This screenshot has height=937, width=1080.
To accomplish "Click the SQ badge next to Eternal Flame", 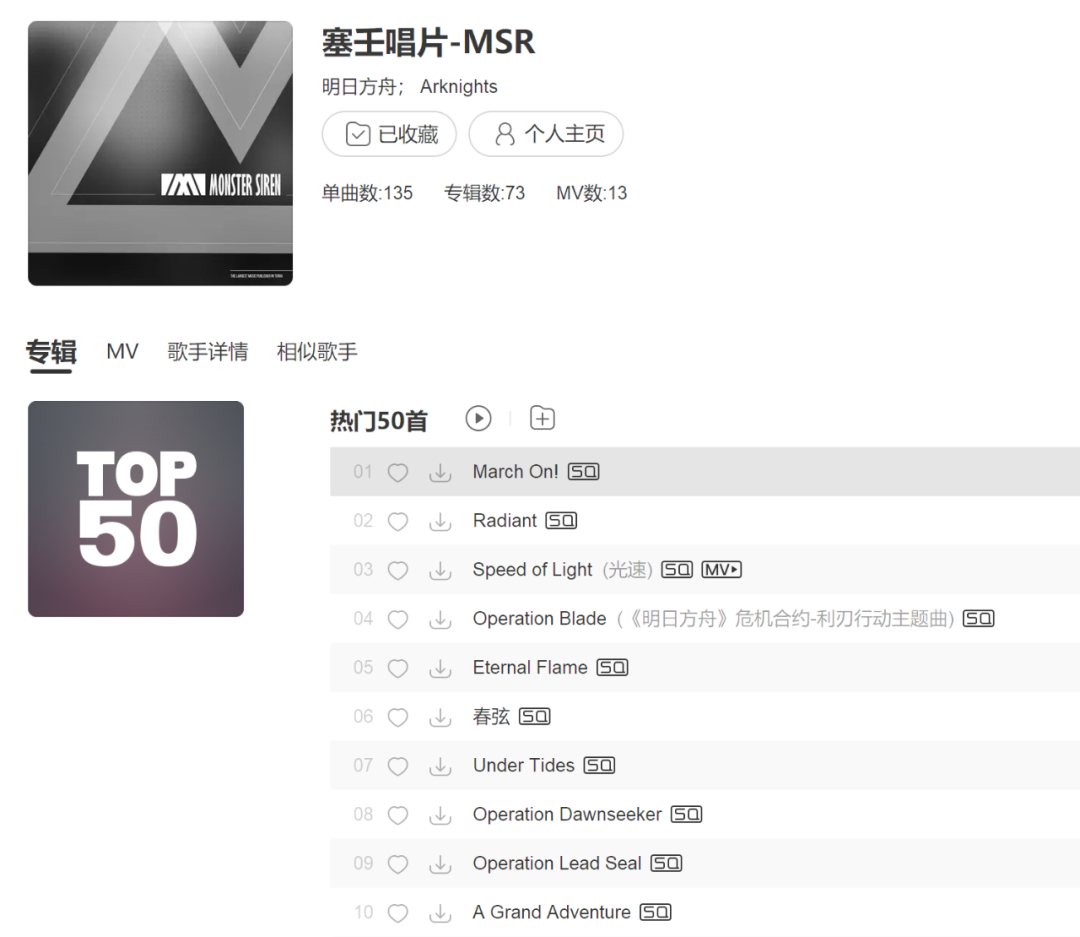I will pos(612,668).
